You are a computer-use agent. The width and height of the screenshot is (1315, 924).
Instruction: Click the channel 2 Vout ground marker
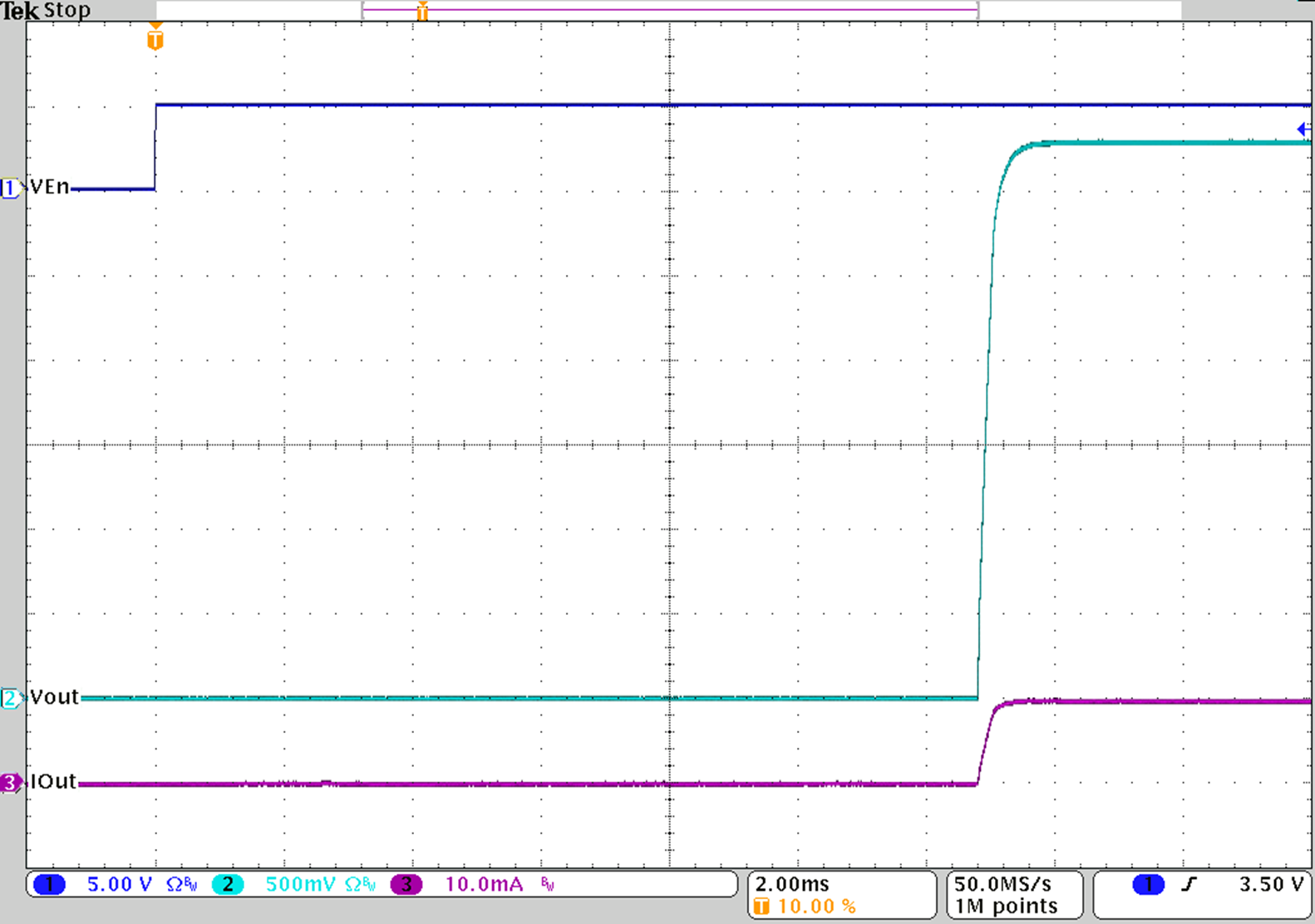[11, 699]
